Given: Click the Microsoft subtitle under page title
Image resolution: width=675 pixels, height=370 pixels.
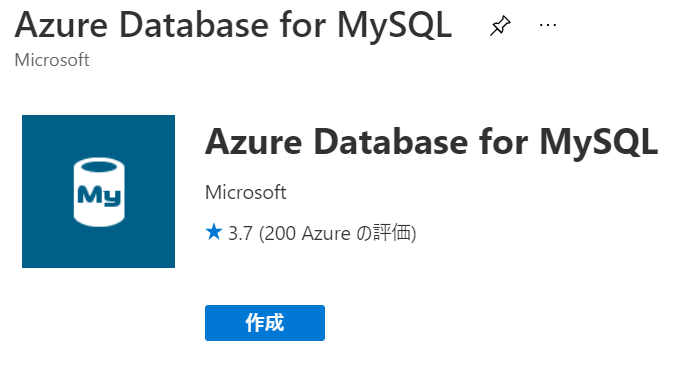Looking at the screenshot, I should click(52, 60).
